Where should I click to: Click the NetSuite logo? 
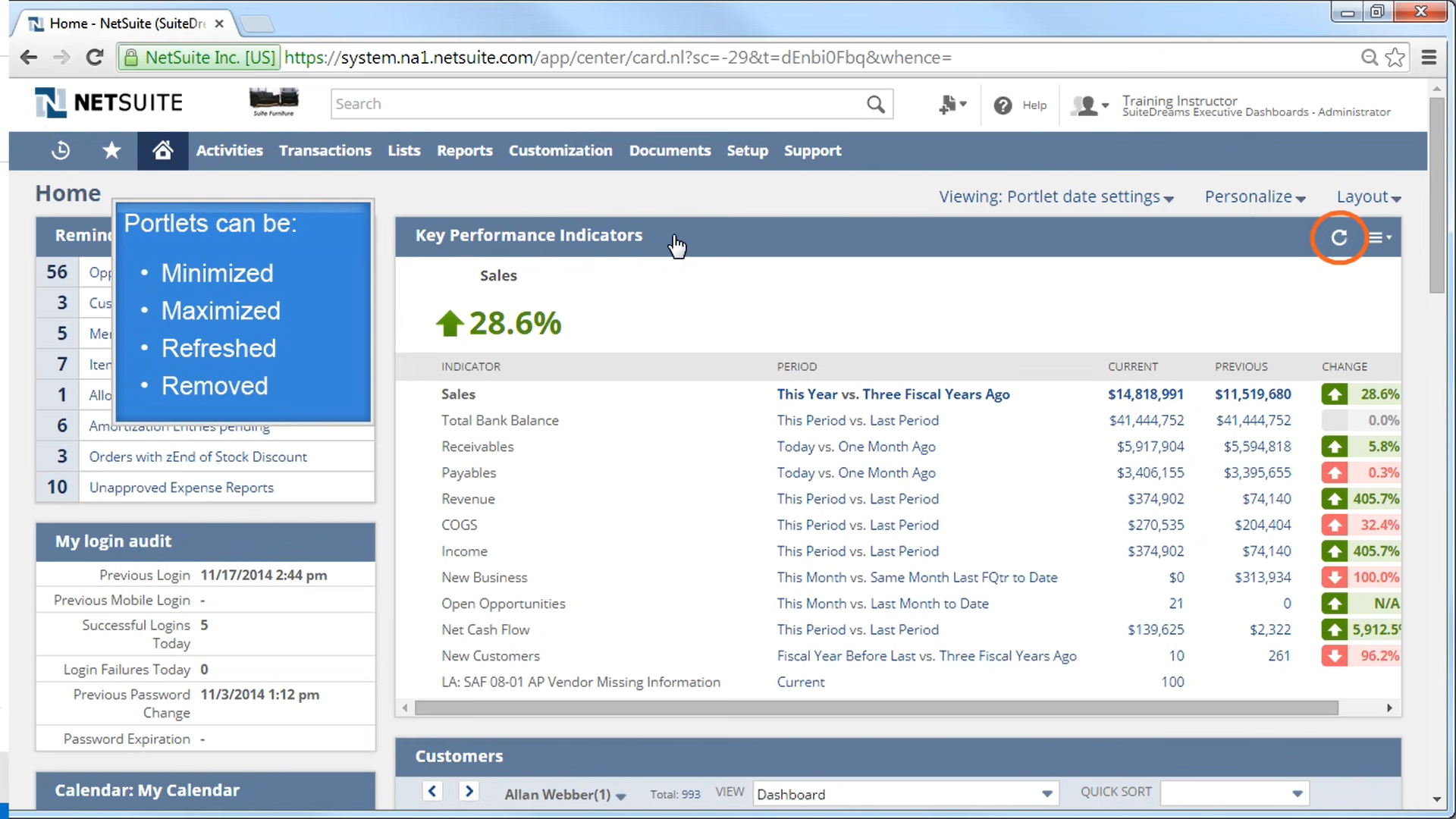point(109,102)
